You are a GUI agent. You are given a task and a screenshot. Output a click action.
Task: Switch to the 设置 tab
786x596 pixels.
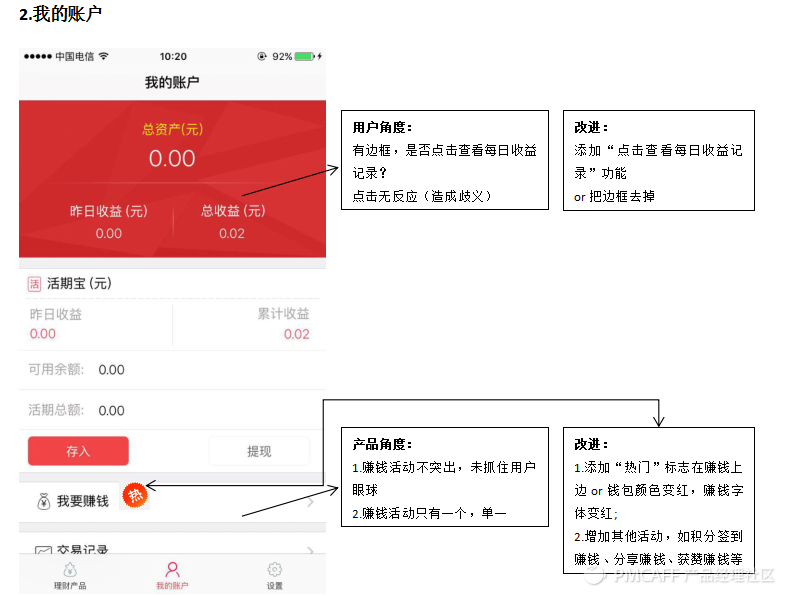point(275,575)
